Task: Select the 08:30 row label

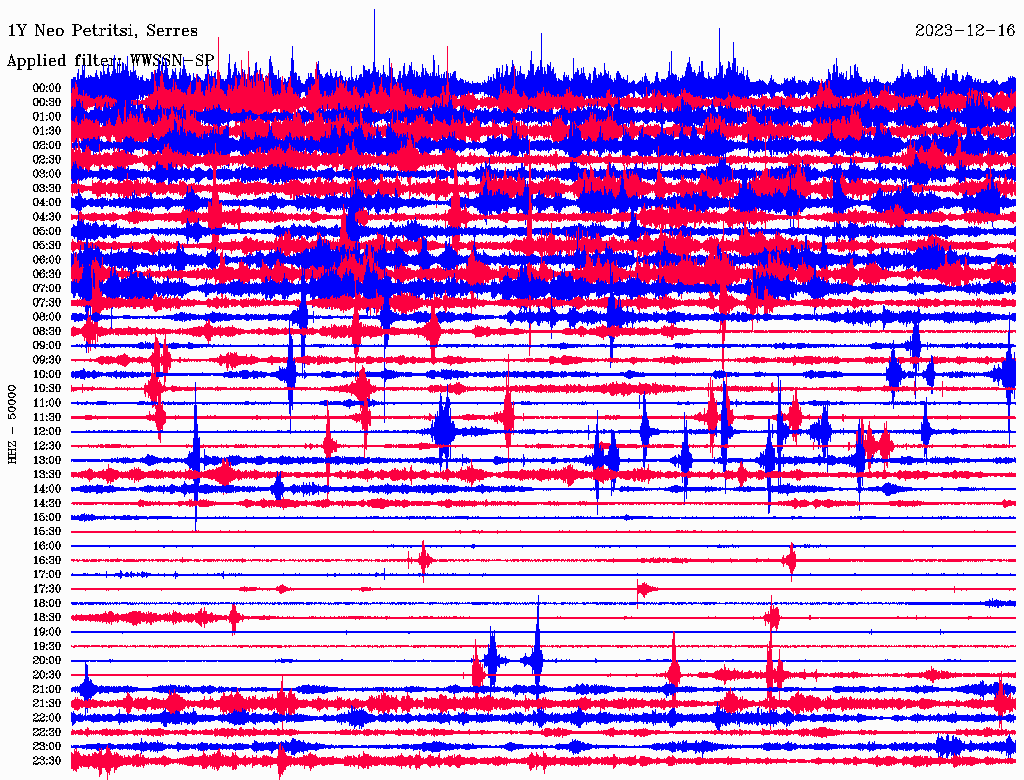Action: click(x=47, y=331)
